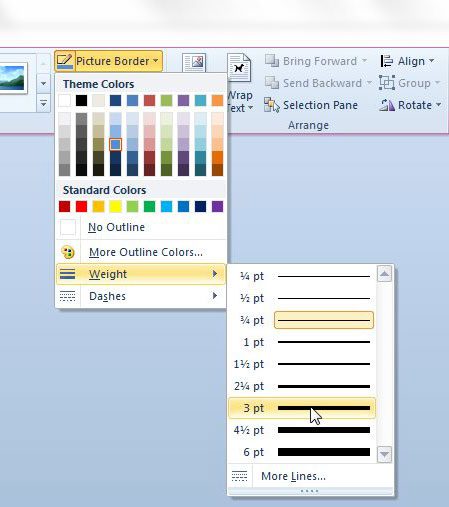Image resolution: width=449 pixels, height=507 pixels.
Task: Select the landscape picture style thumbnail
Action: (13, 78)
